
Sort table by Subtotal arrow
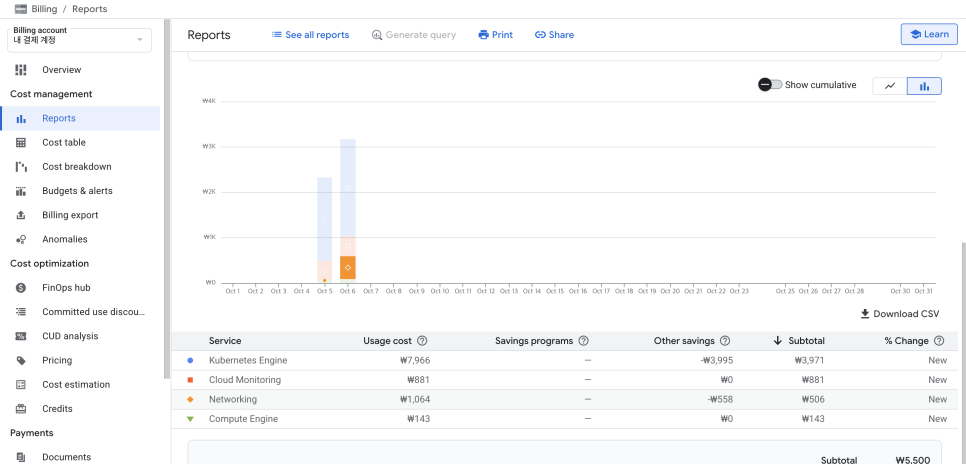[x=777, y=341]
